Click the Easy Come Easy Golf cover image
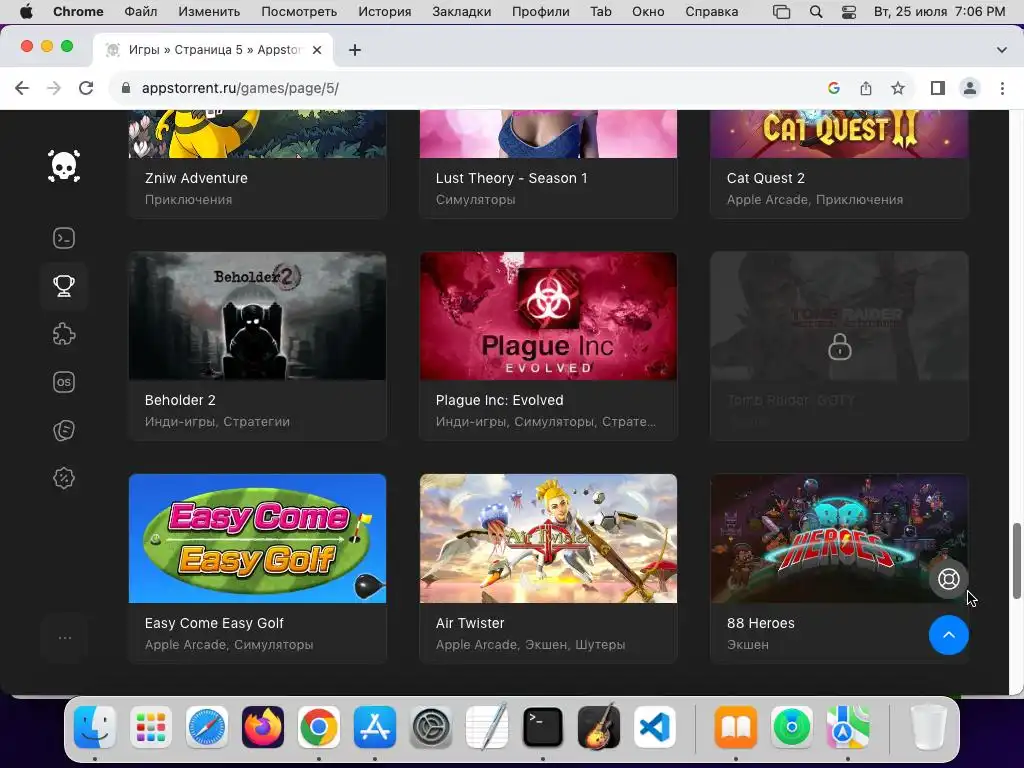Image resolution: width=1024 pixels, height=768 pixels. tap(257, 538)
